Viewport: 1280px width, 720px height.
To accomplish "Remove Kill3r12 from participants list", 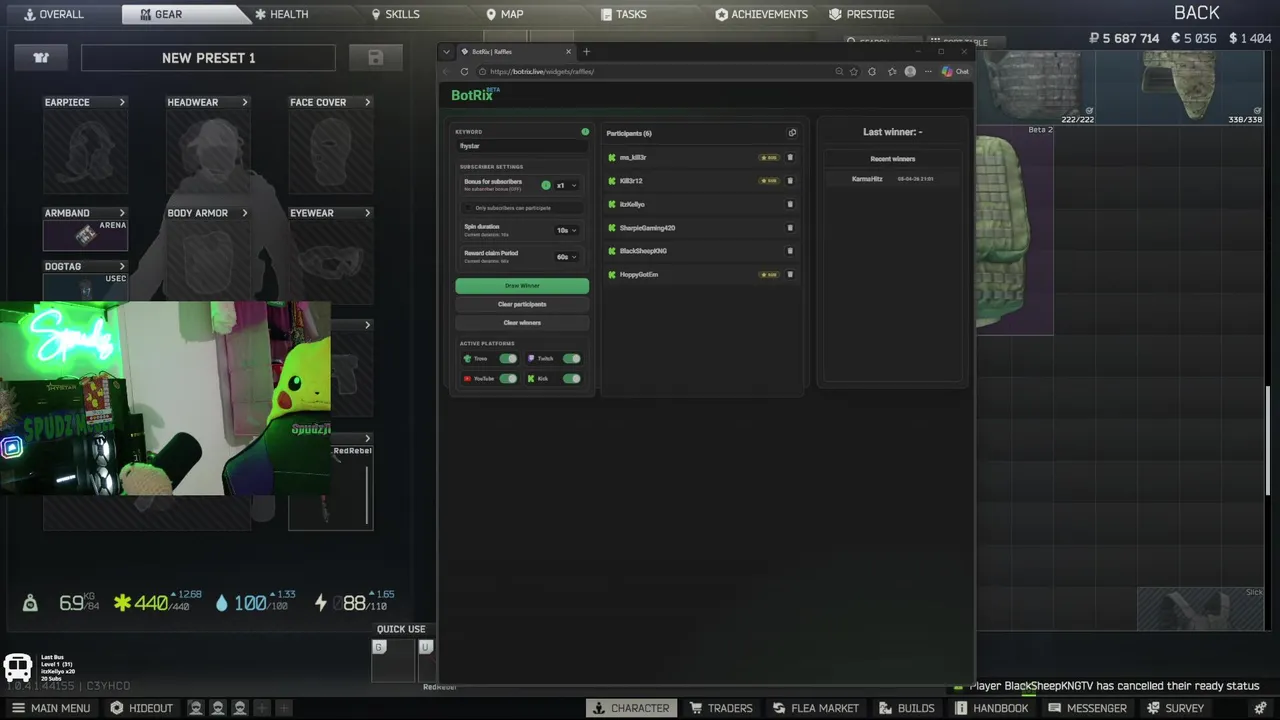I will [x=790, y=181].
